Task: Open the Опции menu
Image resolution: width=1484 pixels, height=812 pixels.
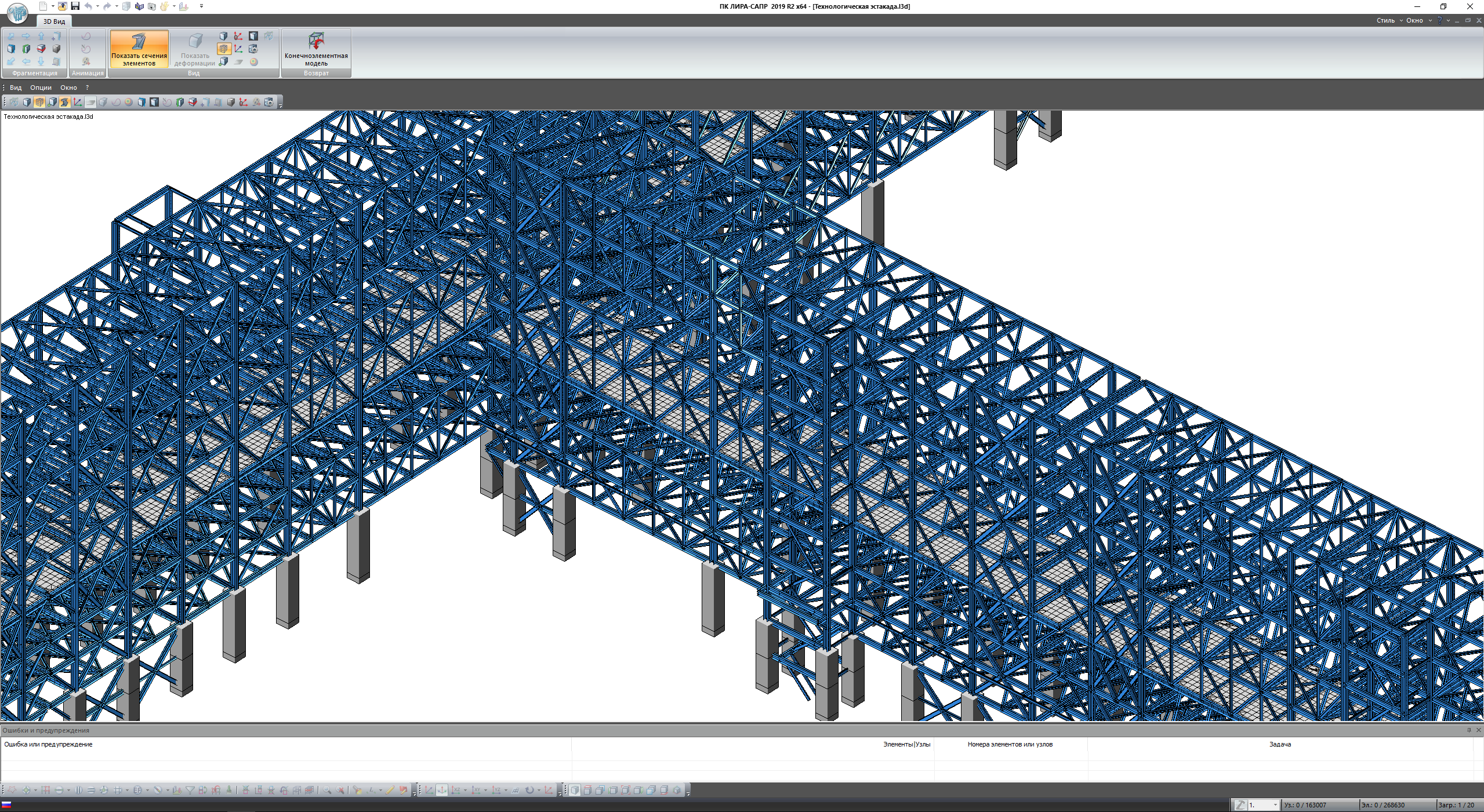Action: 41,88
